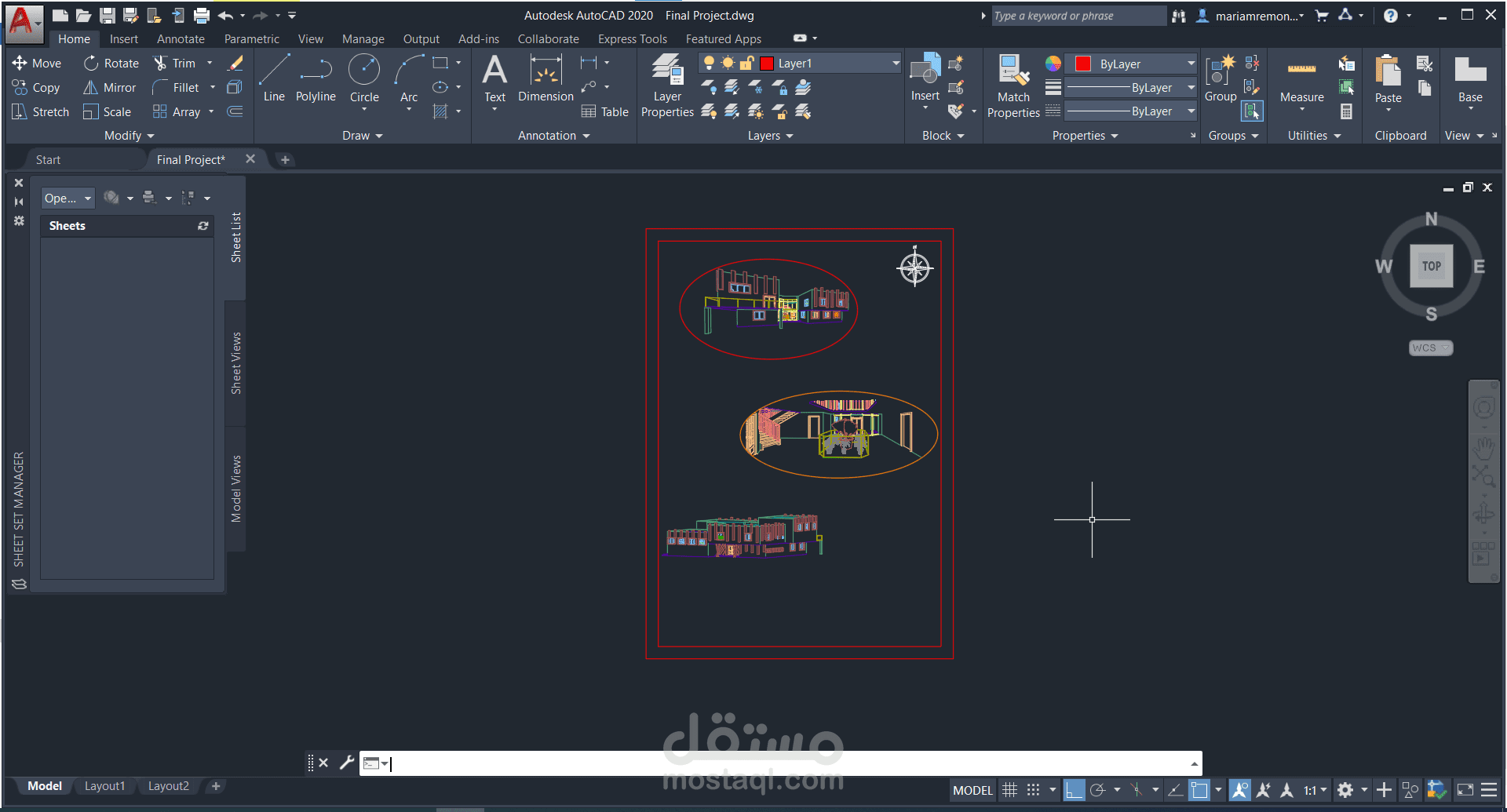This screenshot has width=1507, height=812.
Task: Expand the Layers panel
Action: coord(771,136)
